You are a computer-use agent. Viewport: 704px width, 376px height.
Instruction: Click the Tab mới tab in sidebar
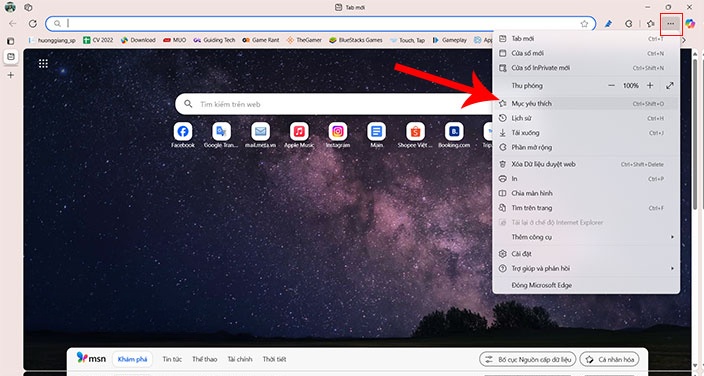[x=11, y=57]
